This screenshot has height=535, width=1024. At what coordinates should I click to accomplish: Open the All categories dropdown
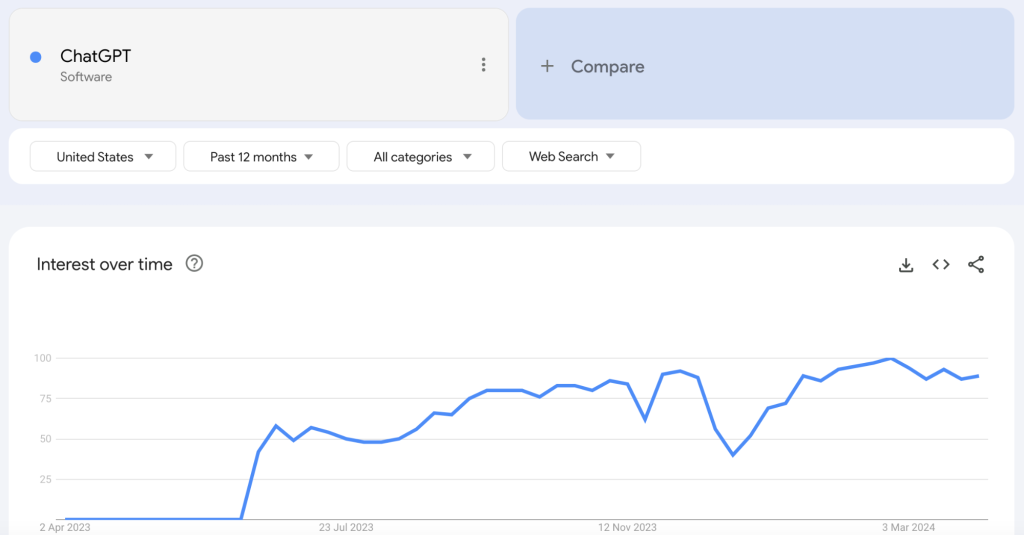point(421,157)
